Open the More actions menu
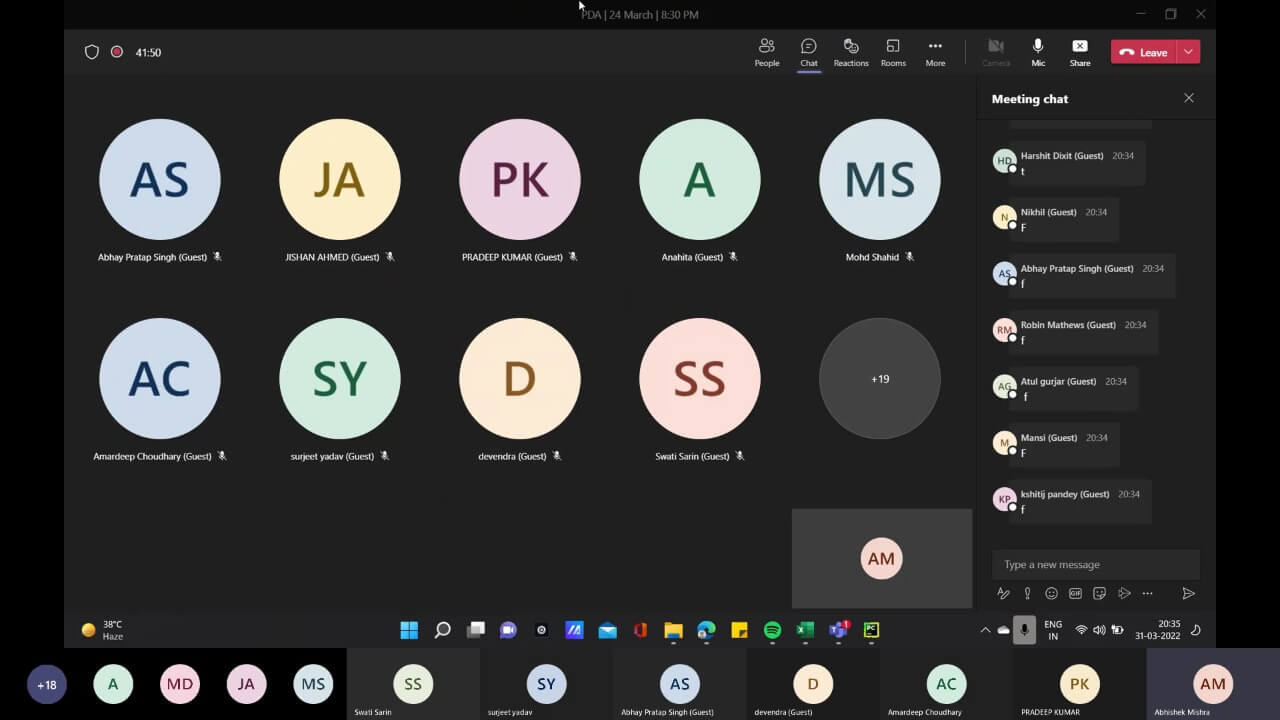This screenshot has width=1280, height=720. click(935, 52)
